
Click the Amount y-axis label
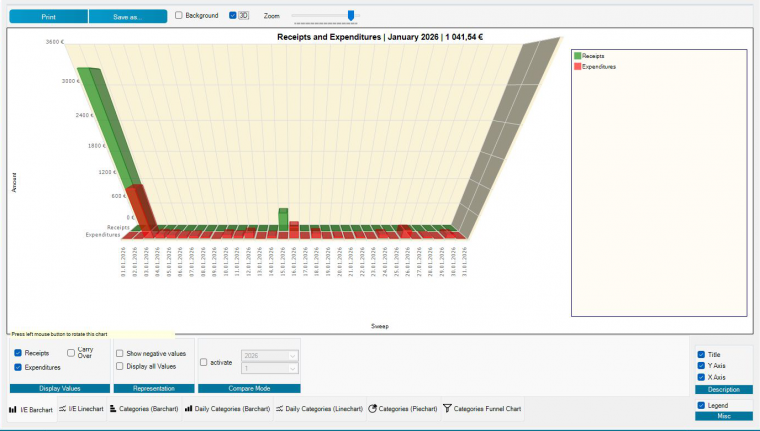point(14,183)
